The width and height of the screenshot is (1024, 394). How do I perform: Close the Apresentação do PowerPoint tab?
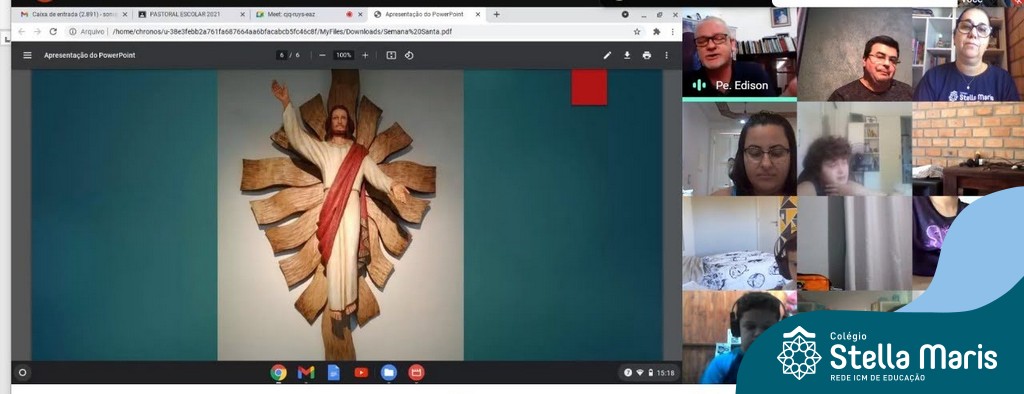(x=477, y=14)
